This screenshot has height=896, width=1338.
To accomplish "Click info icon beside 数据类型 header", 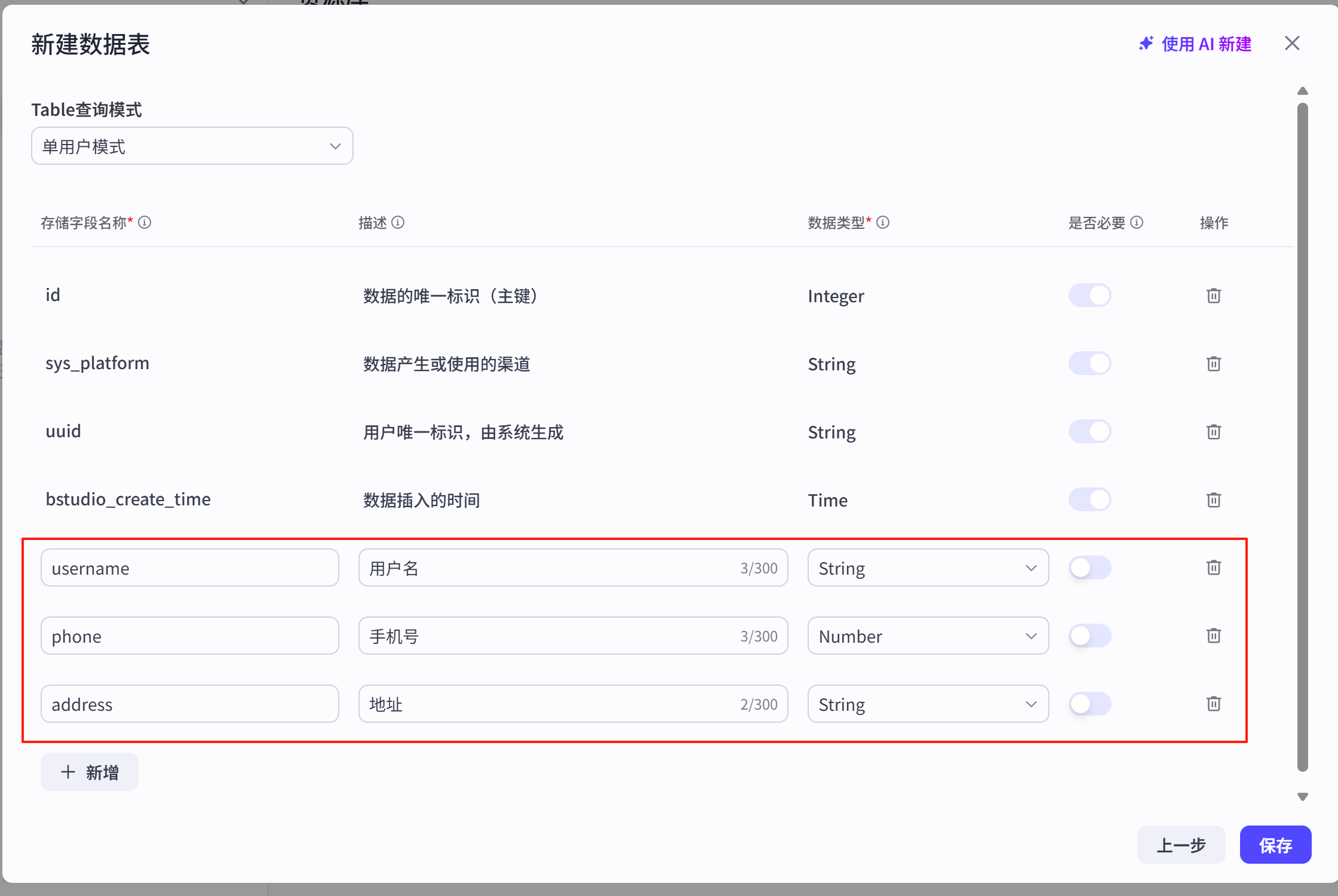I will coord(883,222).
